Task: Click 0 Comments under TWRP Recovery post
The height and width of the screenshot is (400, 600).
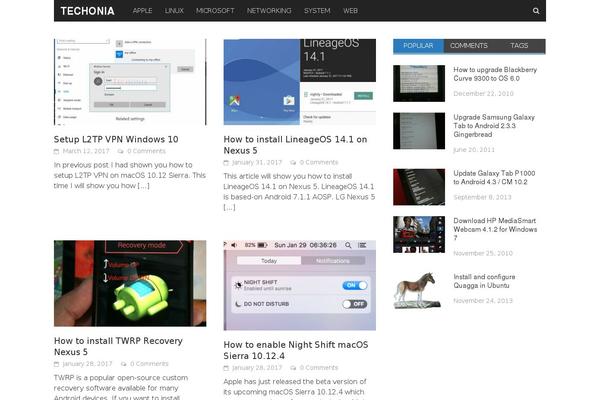Action: point(149,364)
